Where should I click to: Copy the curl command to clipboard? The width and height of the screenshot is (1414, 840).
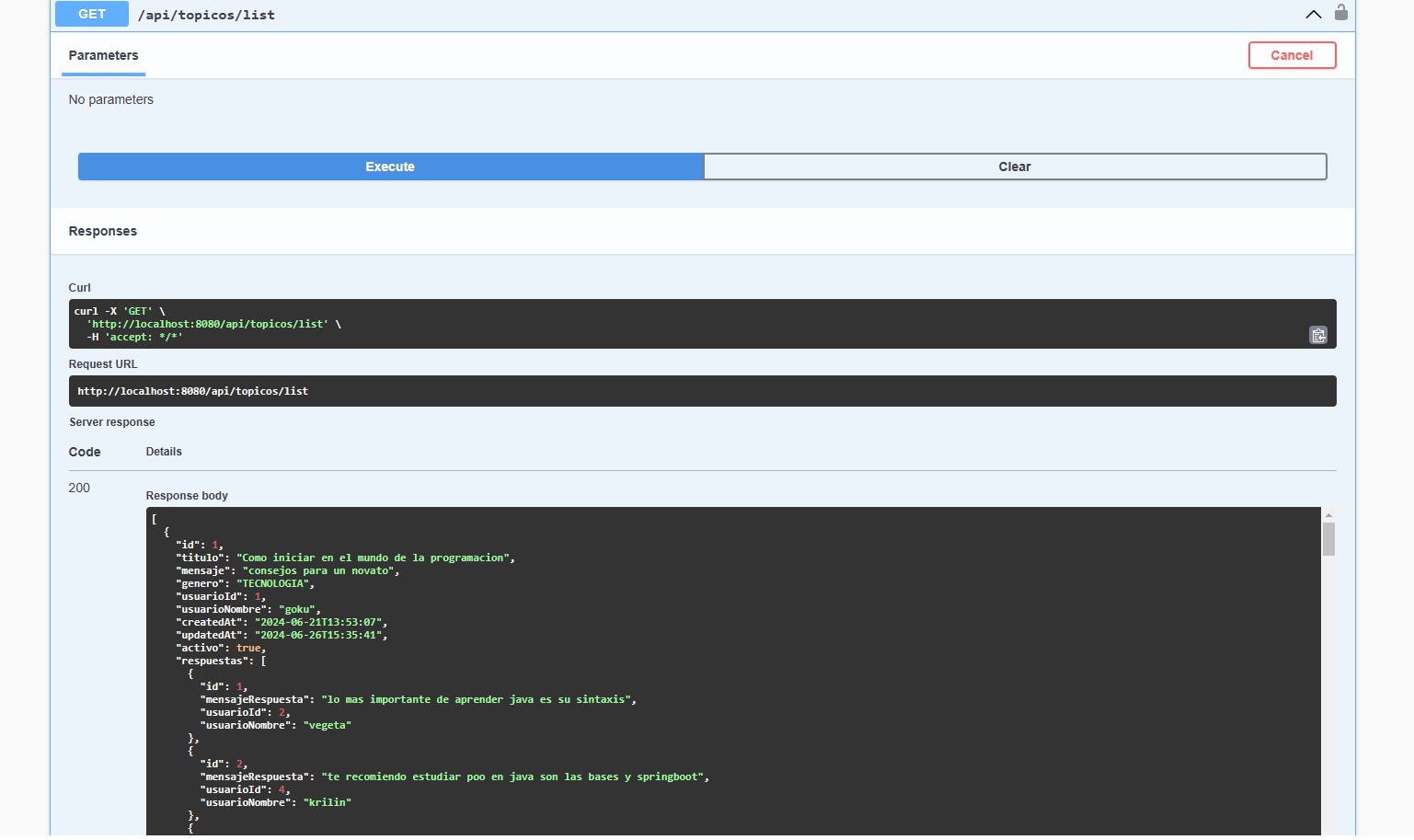(1317, 335)
